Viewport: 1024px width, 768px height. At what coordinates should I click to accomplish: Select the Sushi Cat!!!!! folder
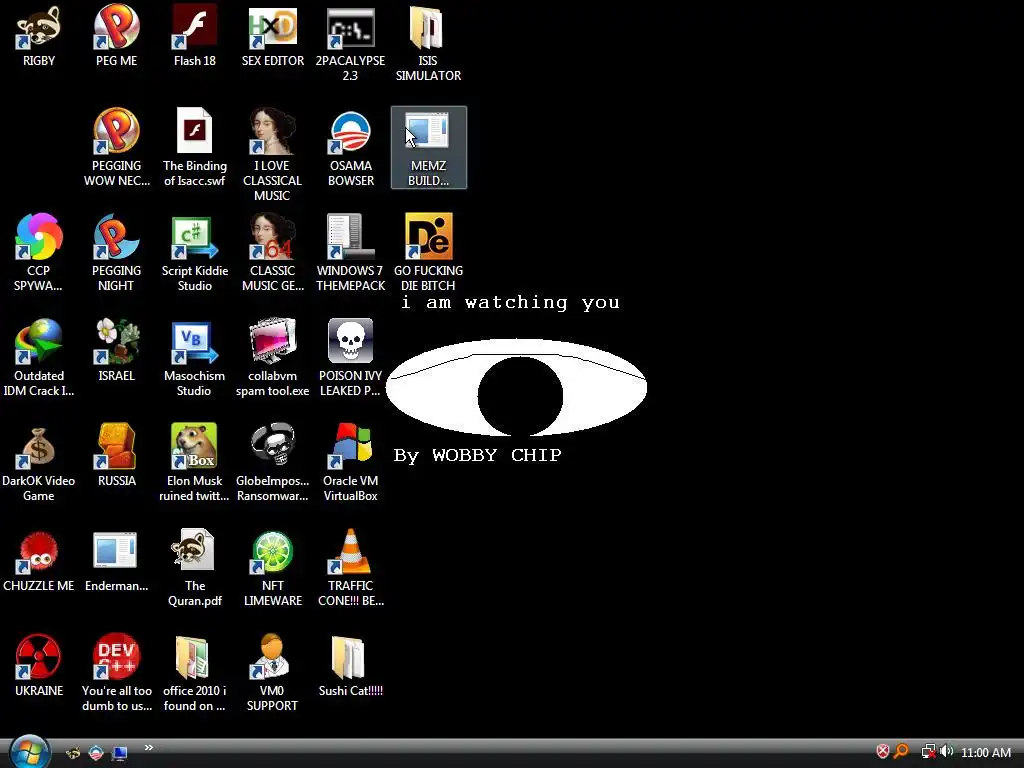coord(350,666)
